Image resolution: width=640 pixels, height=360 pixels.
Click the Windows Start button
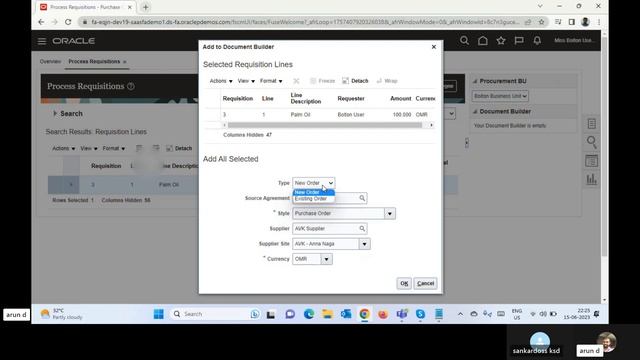point(158,314)
